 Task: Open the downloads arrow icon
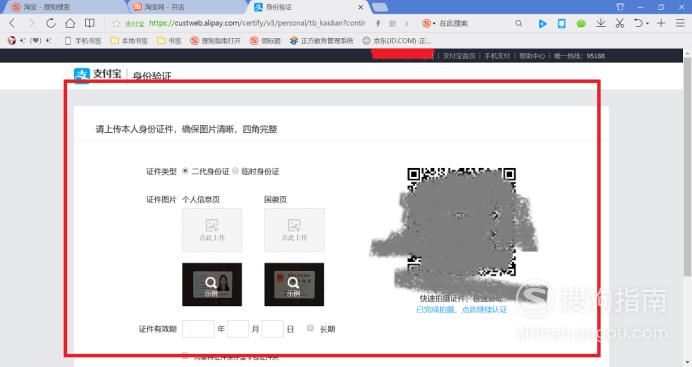coord(600,23)
